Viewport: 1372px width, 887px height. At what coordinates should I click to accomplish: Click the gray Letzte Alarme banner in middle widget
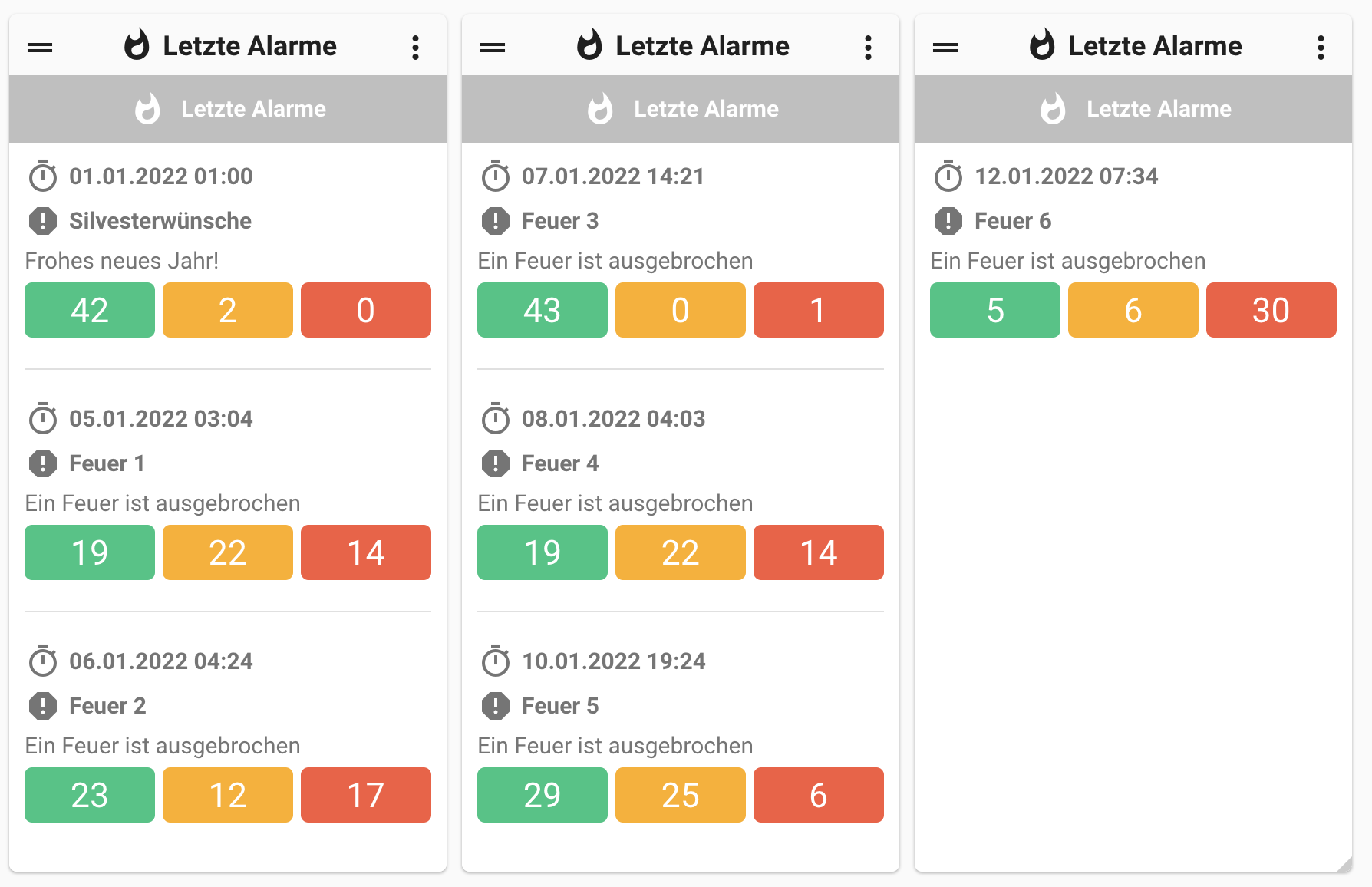pos(681,109)
